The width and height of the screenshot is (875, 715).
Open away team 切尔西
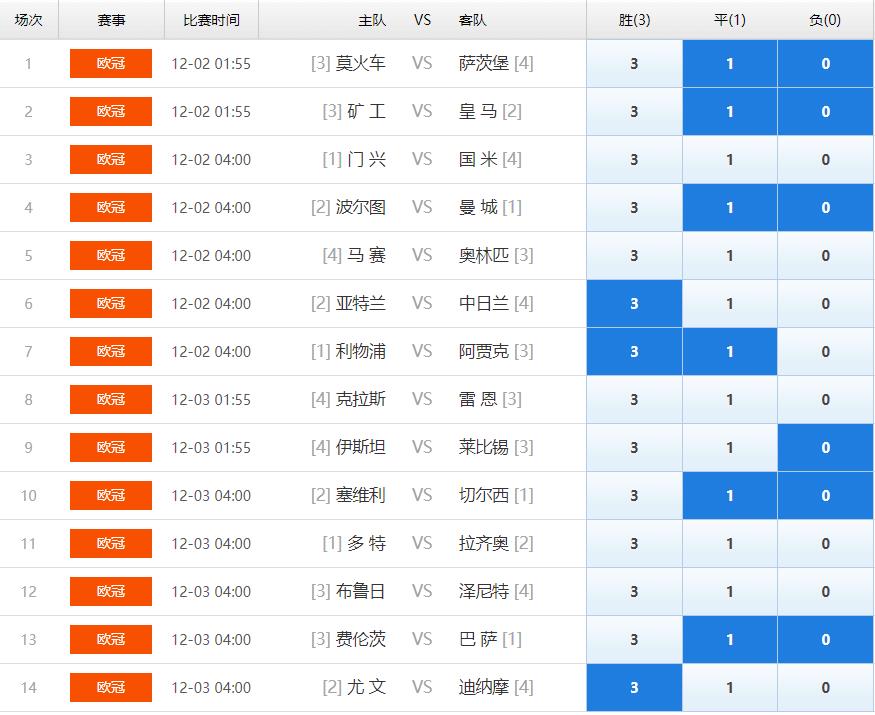(x=484, y=496)
